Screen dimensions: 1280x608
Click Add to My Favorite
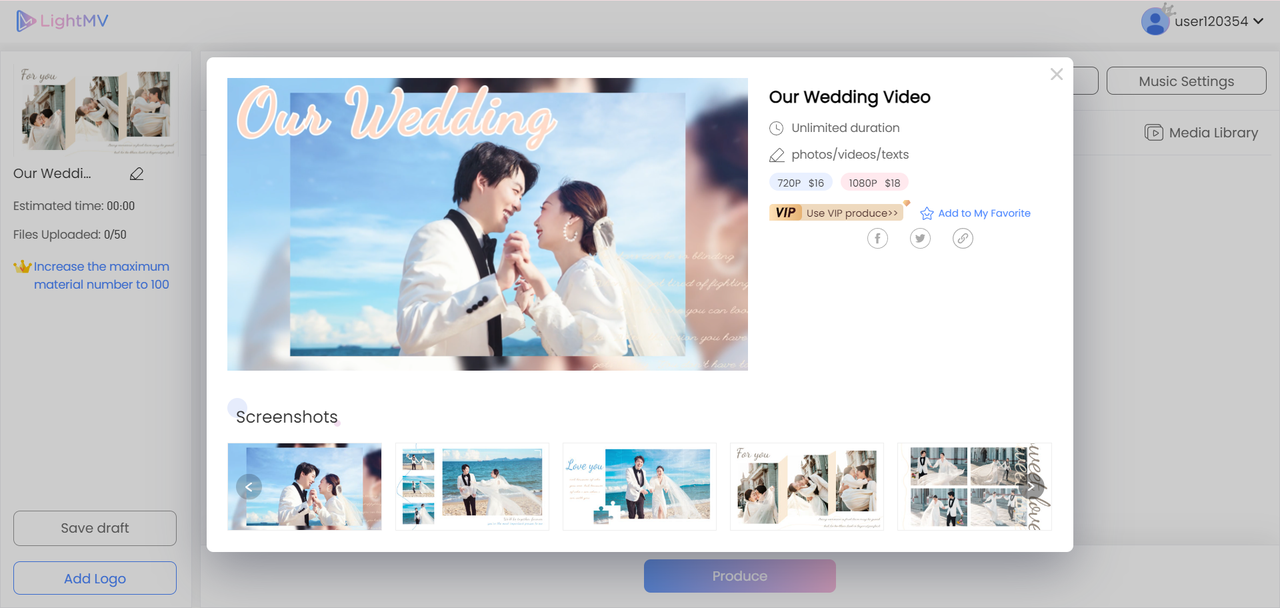tap(984, 213)
